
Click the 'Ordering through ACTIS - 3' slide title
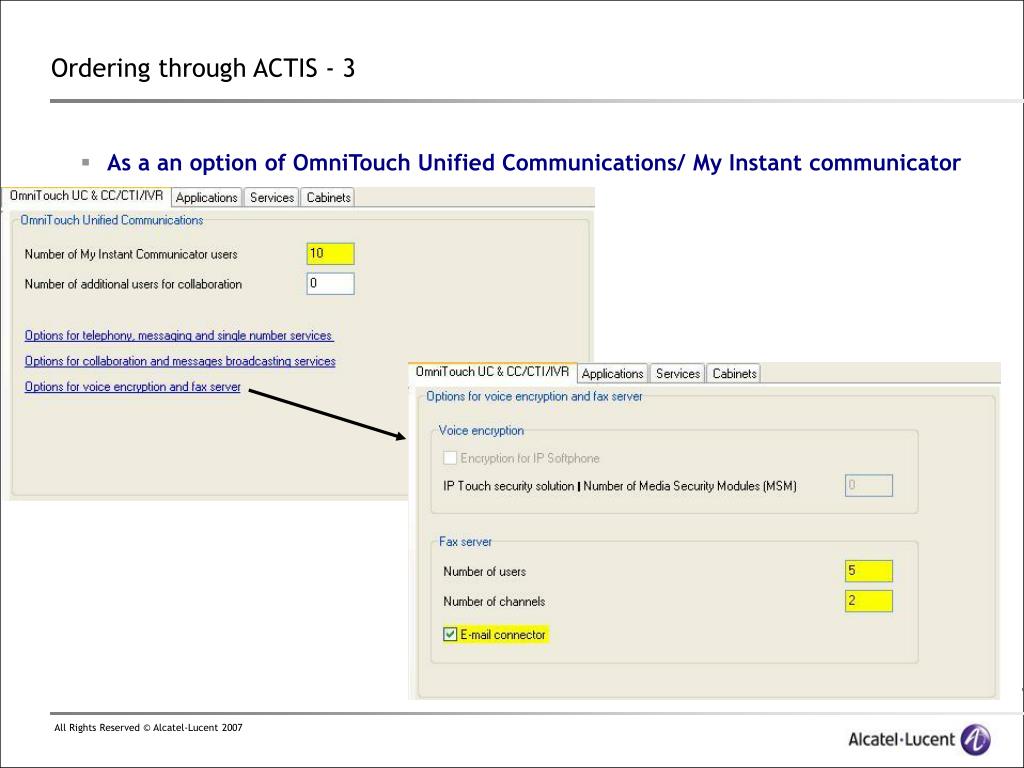coord(203,69)
